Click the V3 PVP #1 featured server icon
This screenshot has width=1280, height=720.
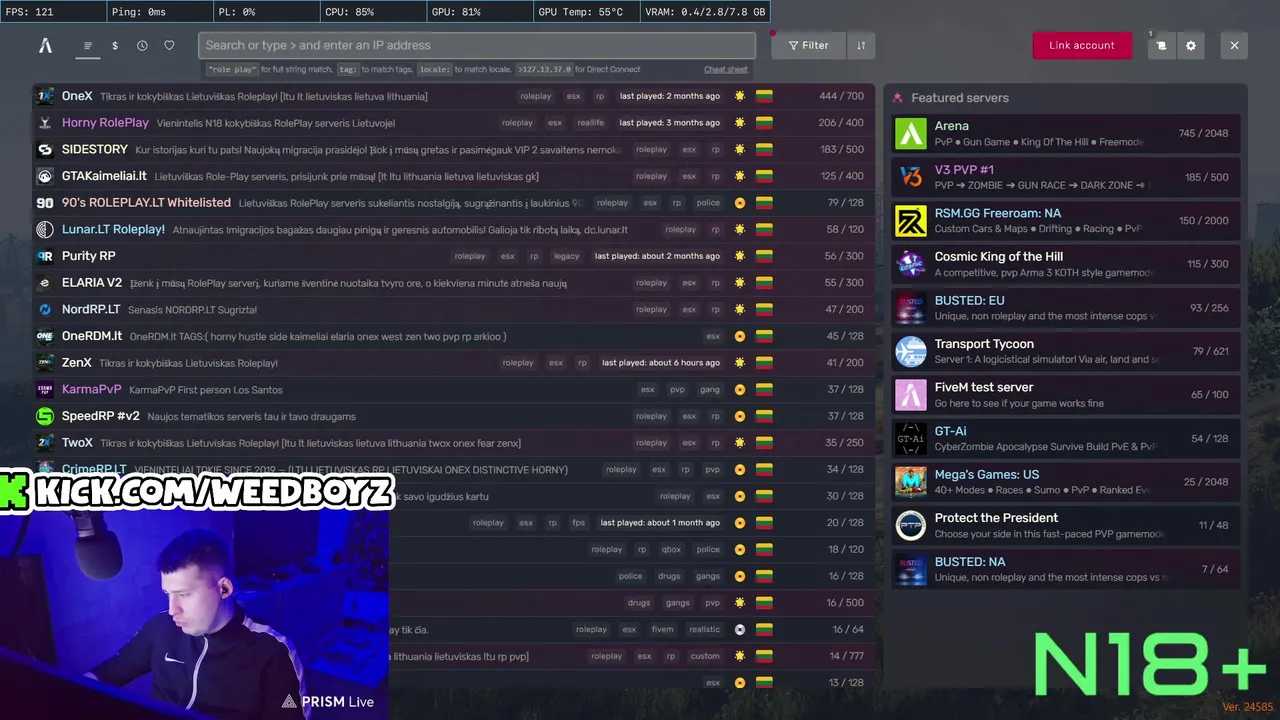pos(910,177)
